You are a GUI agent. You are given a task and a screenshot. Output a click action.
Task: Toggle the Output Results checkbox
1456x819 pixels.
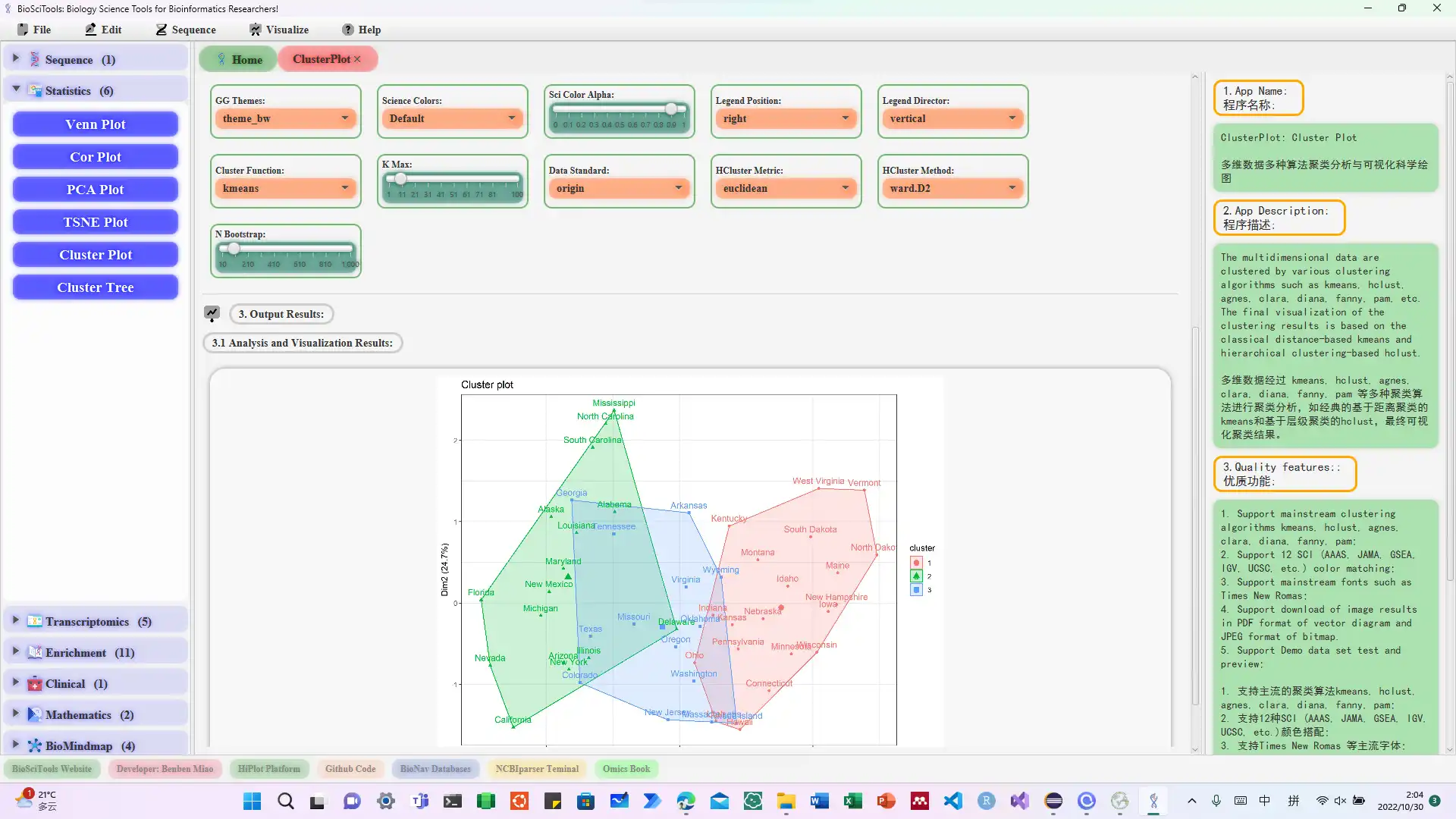click(x=211, y=313)
